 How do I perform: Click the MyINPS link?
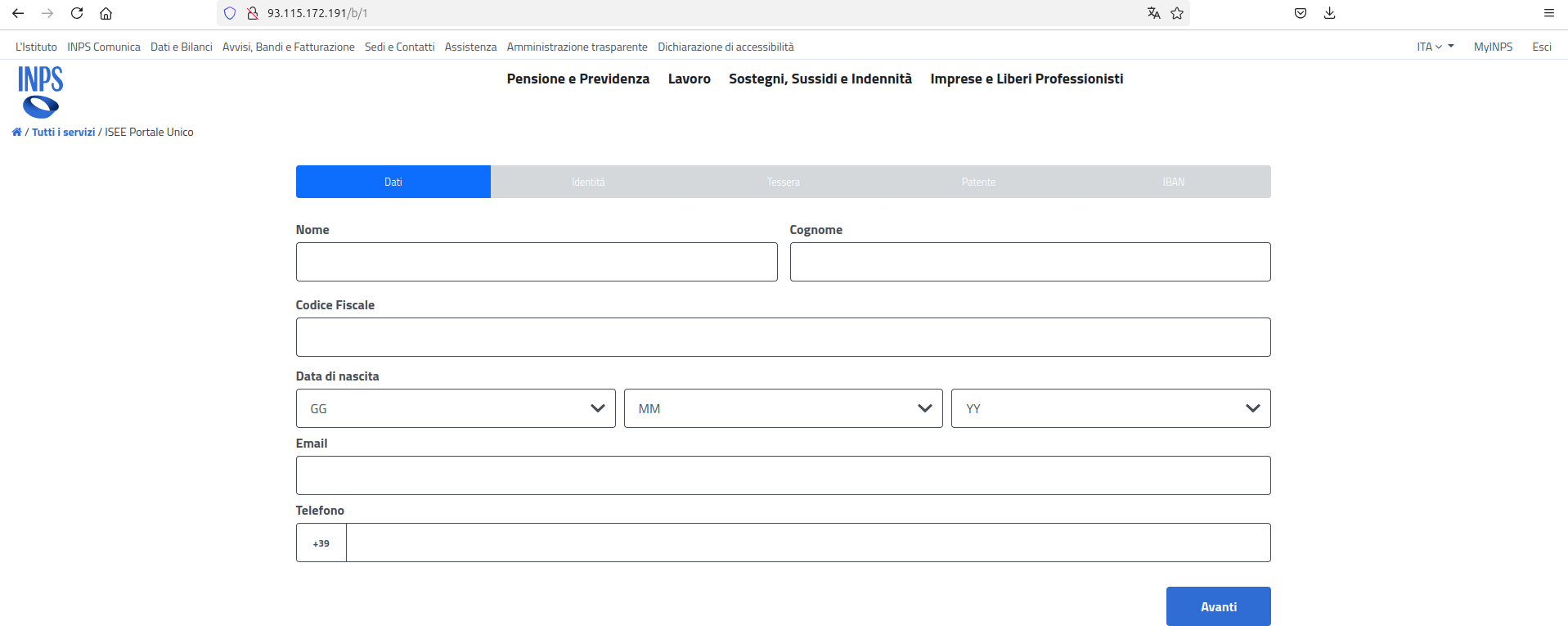coord(1493,47)
